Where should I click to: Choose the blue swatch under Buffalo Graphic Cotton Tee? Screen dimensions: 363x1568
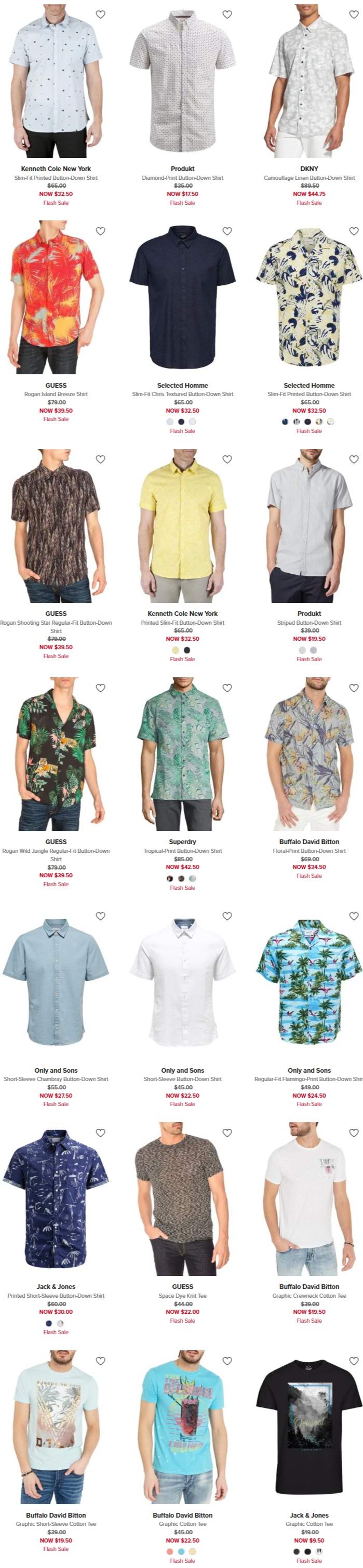click(x=181, y=1551)
